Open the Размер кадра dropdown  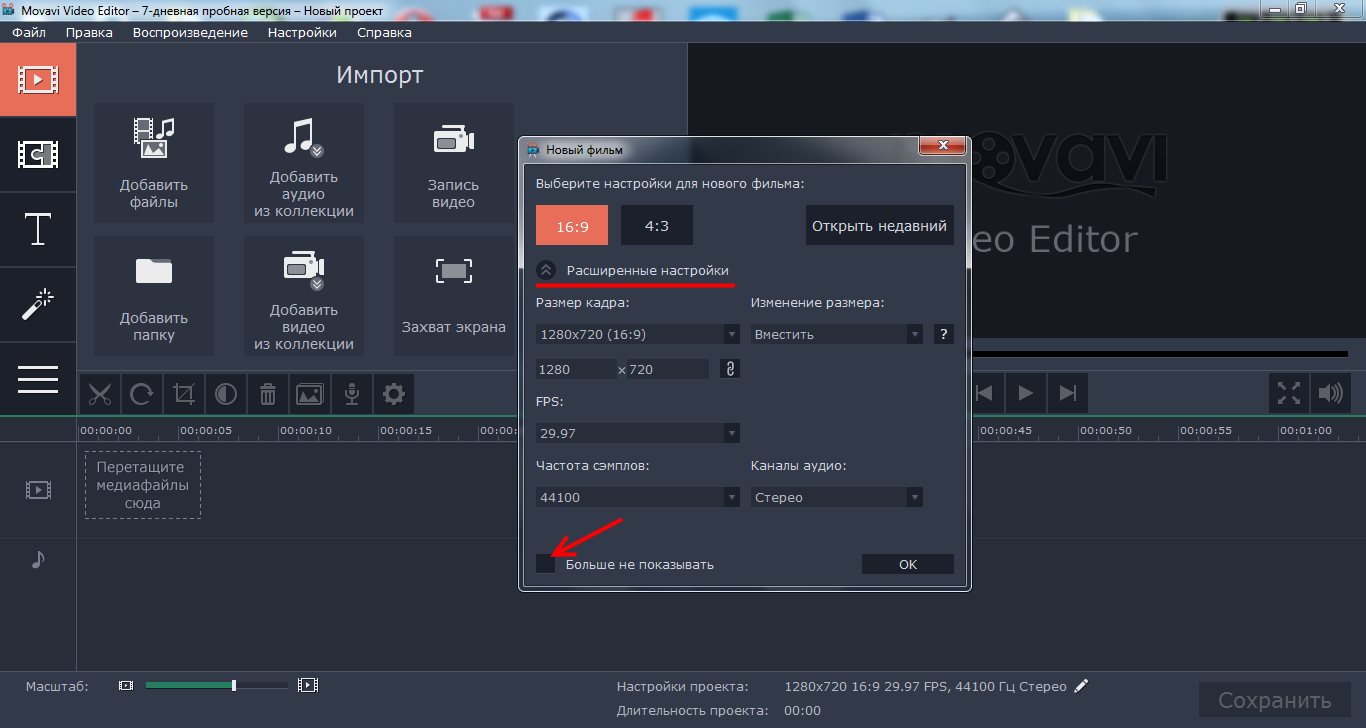coord(638,334)
